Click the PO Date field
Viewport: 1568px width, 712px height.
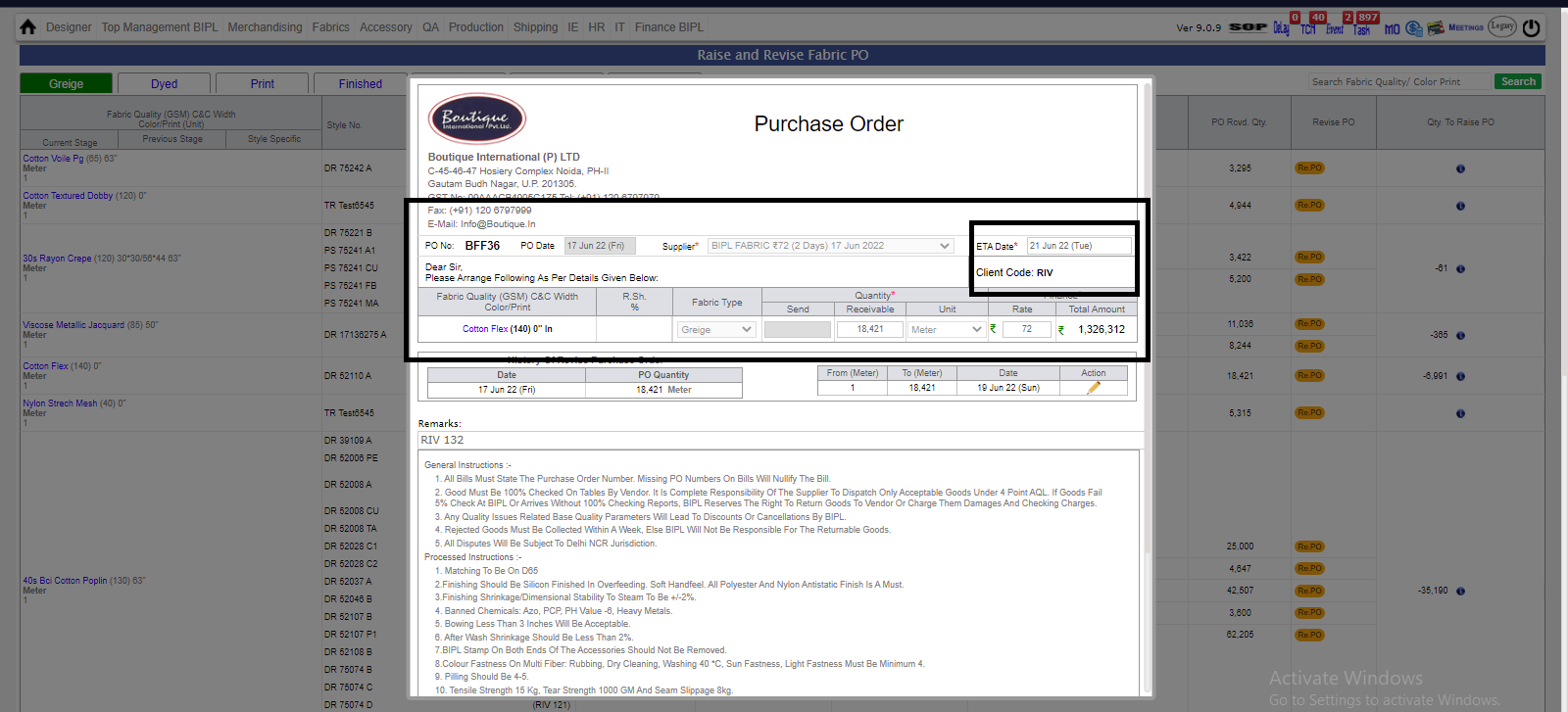(x=600, y=246)
